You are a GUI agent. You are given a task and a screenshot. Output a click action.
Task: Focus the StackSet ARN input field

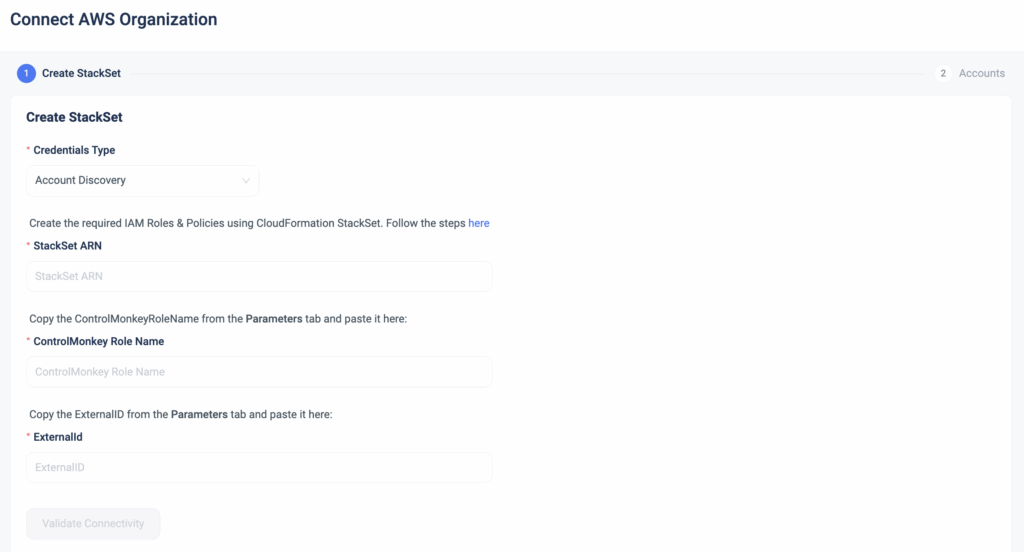tap(259, 276)
